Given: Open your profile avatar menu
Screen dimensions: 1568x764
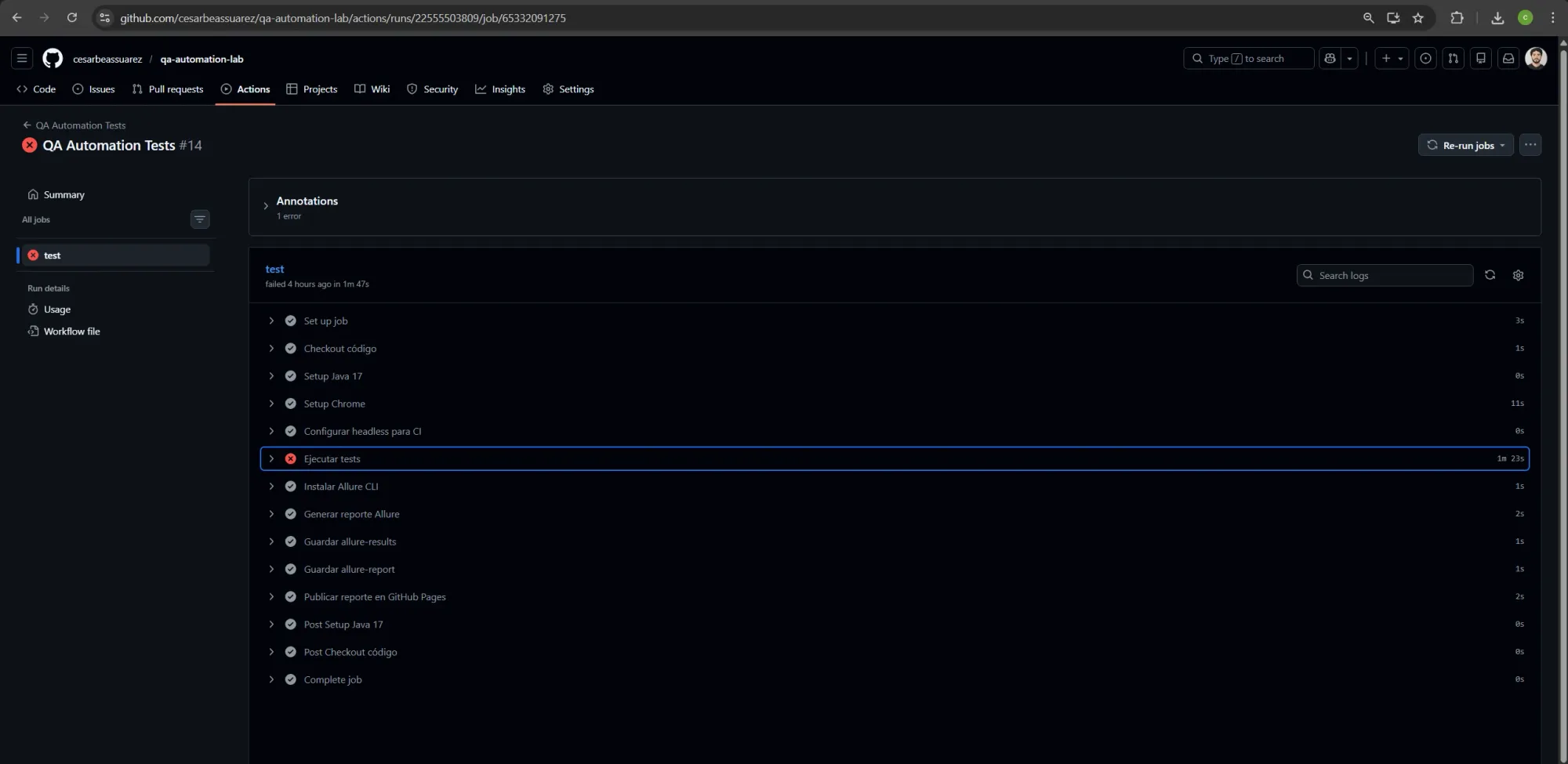Looking at the screenshot, I should [1536, 58].
